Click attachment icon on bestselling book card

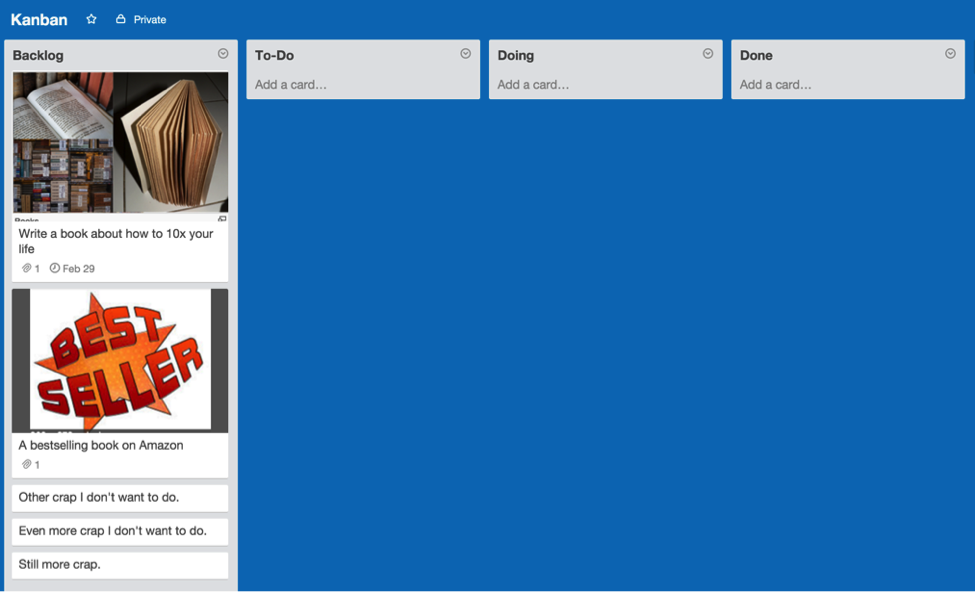point(27,464)
